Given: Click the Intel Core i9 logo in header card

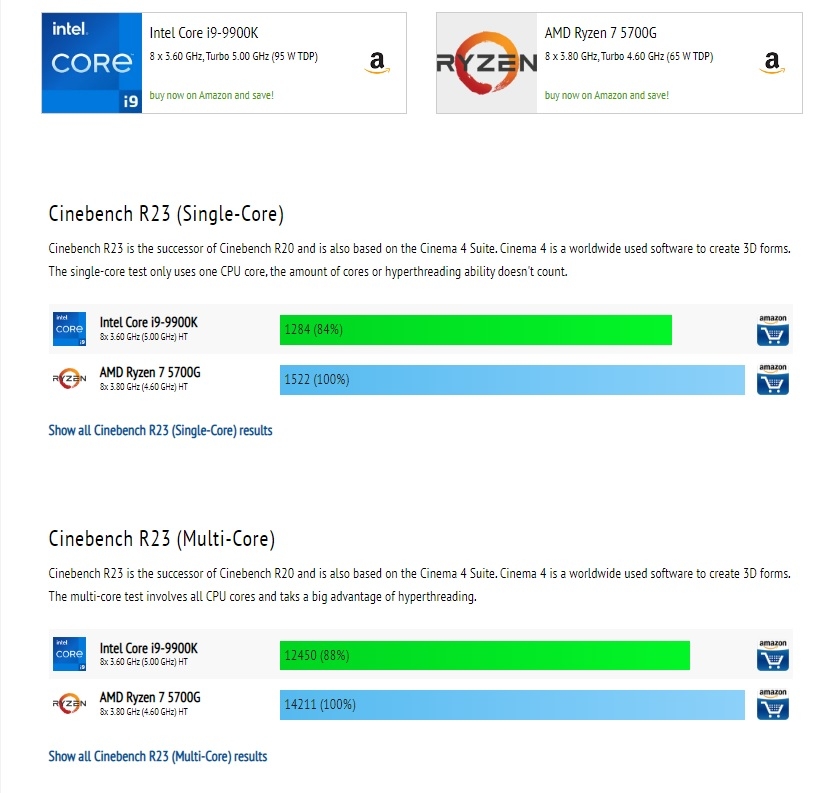Looking at the screenshot, I should (92, 63).
